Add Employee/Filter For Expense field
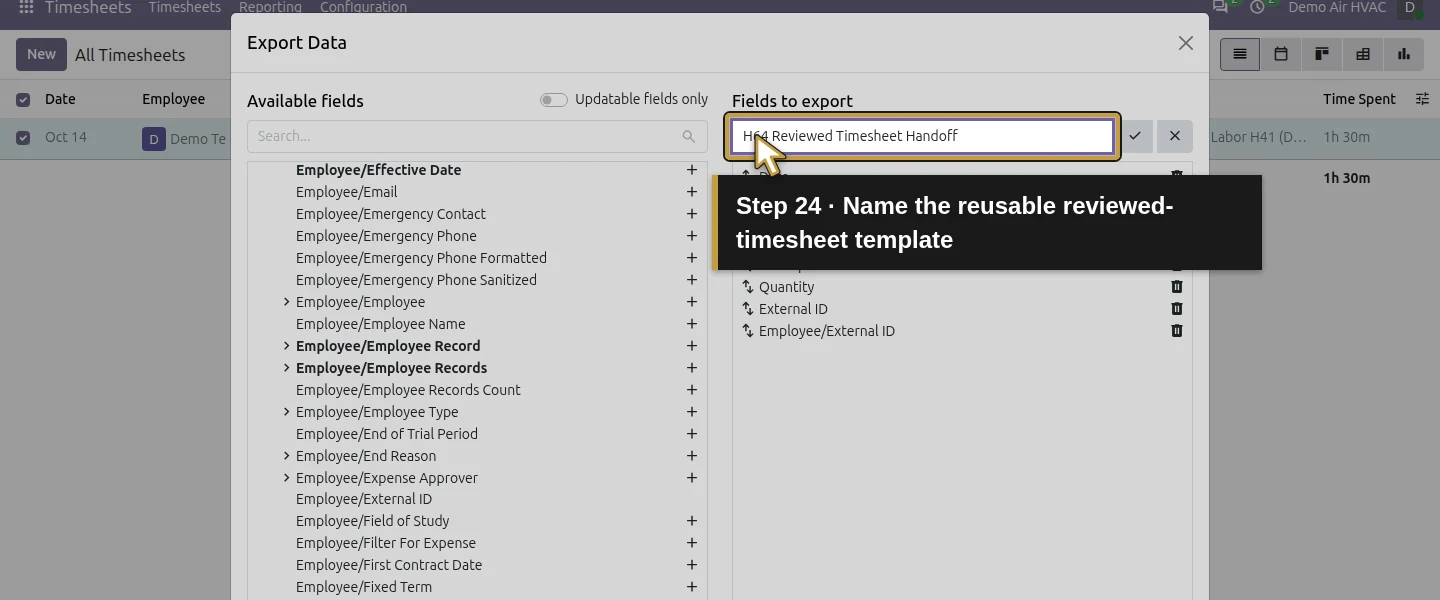The image size is (1440, 600). 691,543
